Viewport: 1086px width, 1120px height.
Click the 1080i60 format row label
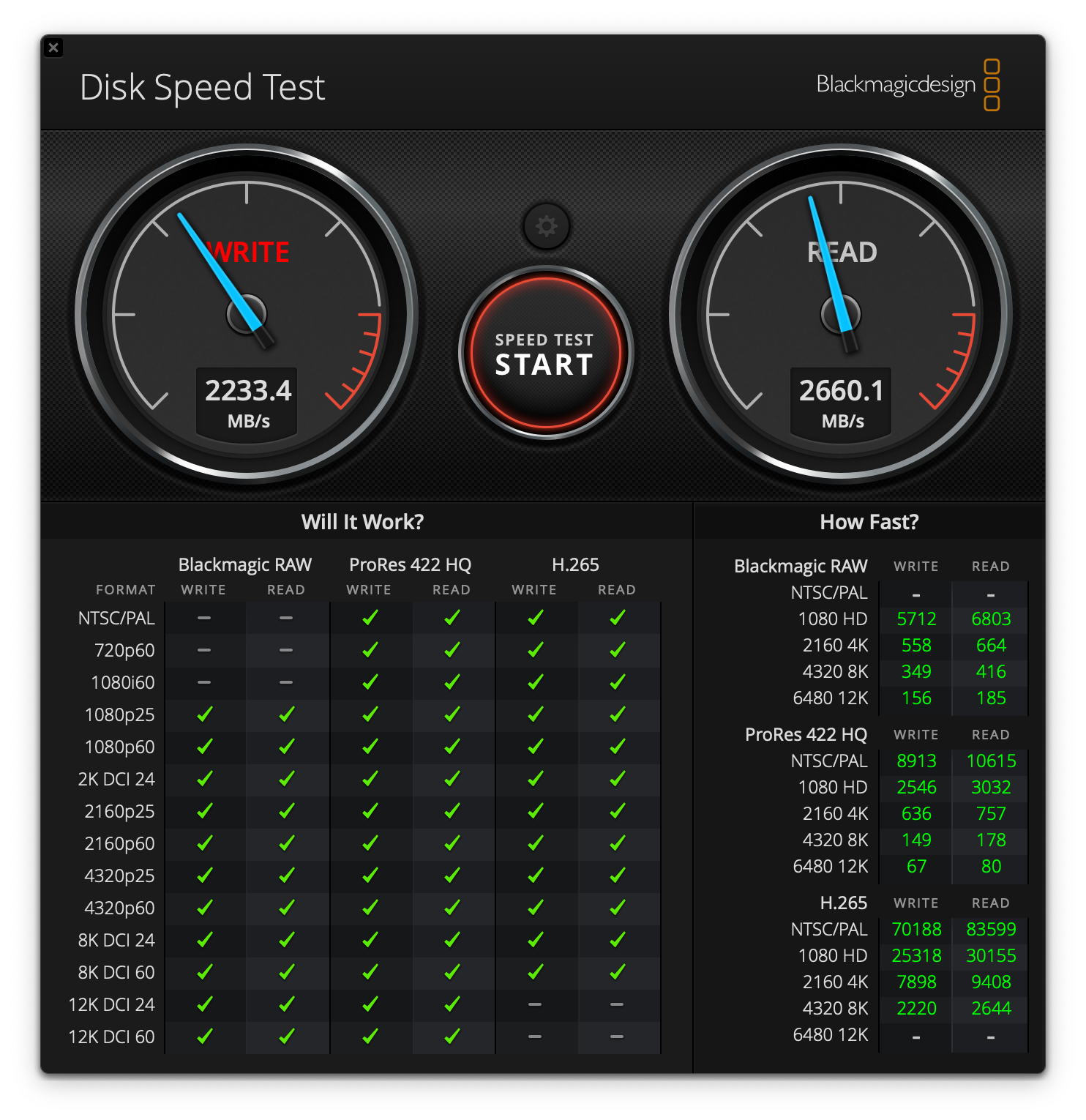pyautogui.click(x=123, y=683)
